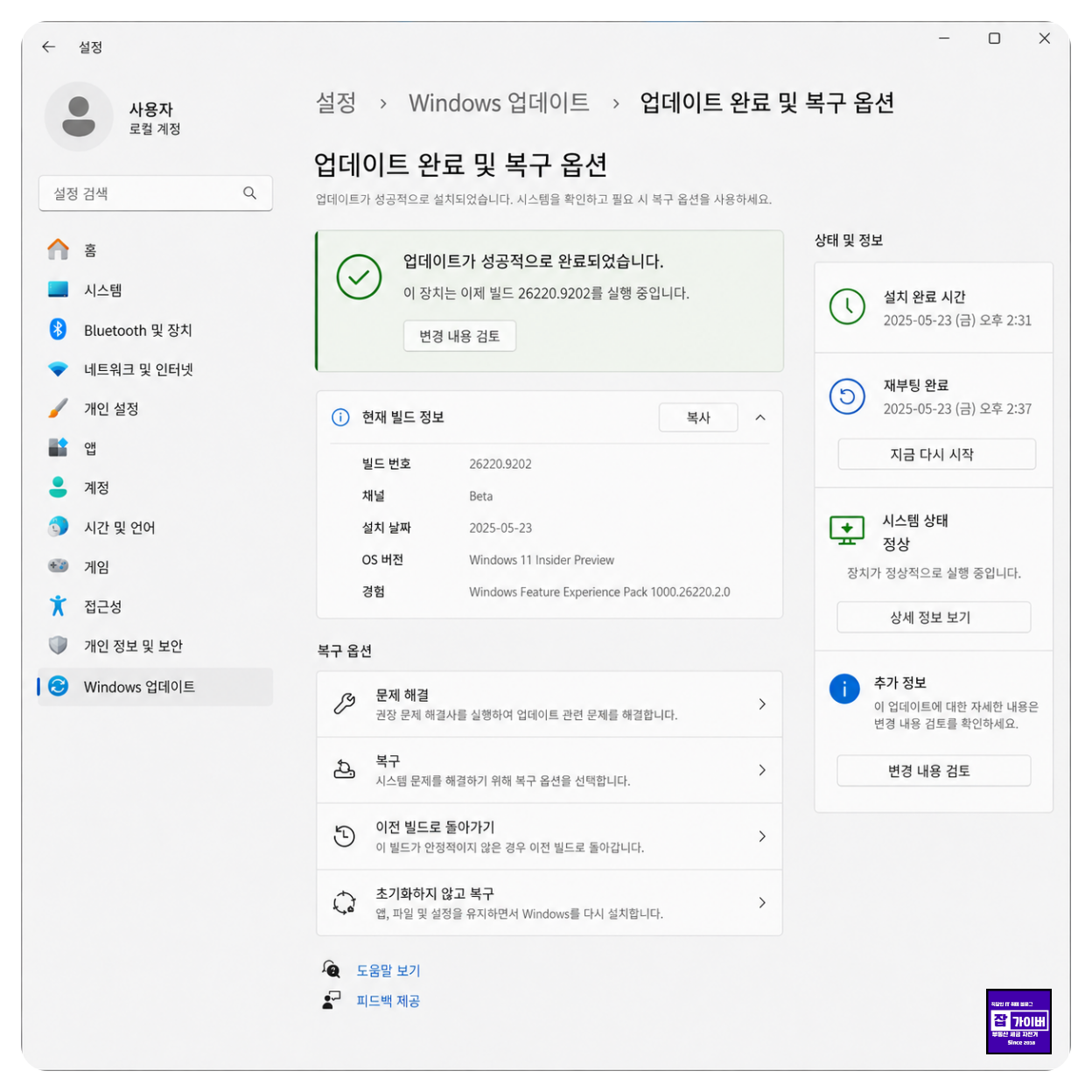Click 지금 다시 시작 button
Viewport: 1092px width, 1092px height.
(936, 454)
